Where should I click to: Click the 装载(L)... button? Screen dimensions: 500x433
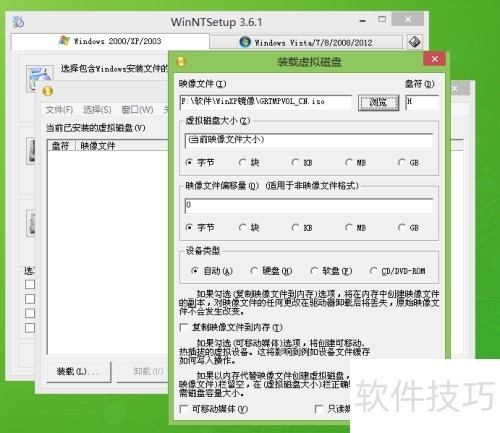coord(79,372)
